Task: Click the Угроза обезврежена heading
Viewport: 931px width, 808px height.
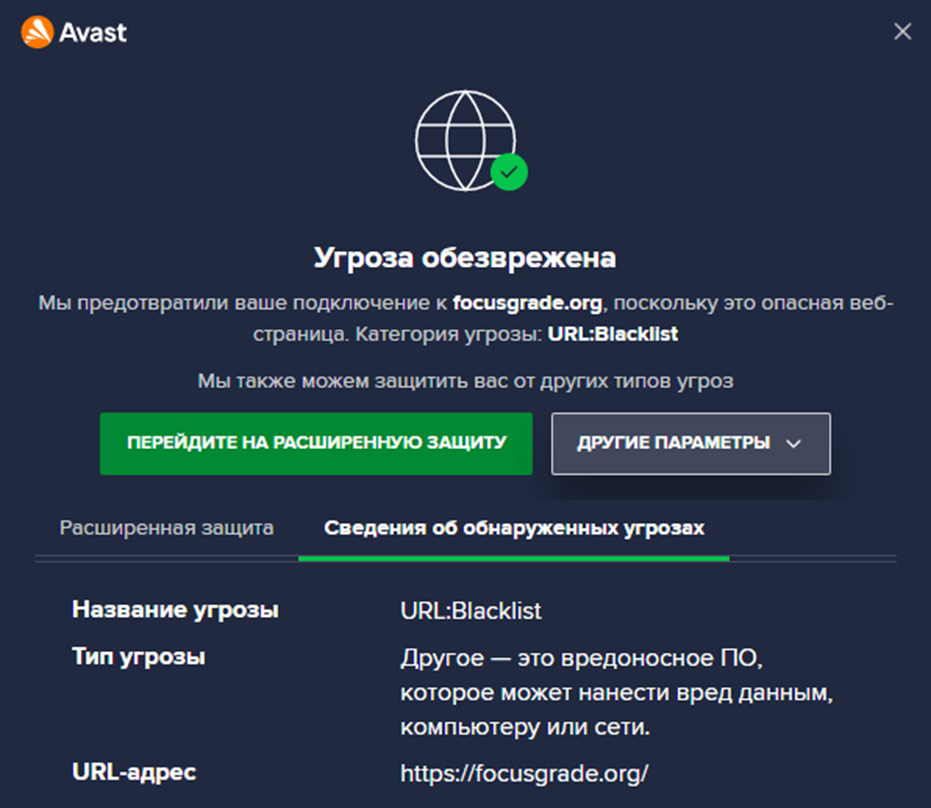Action: coord(465,258)
